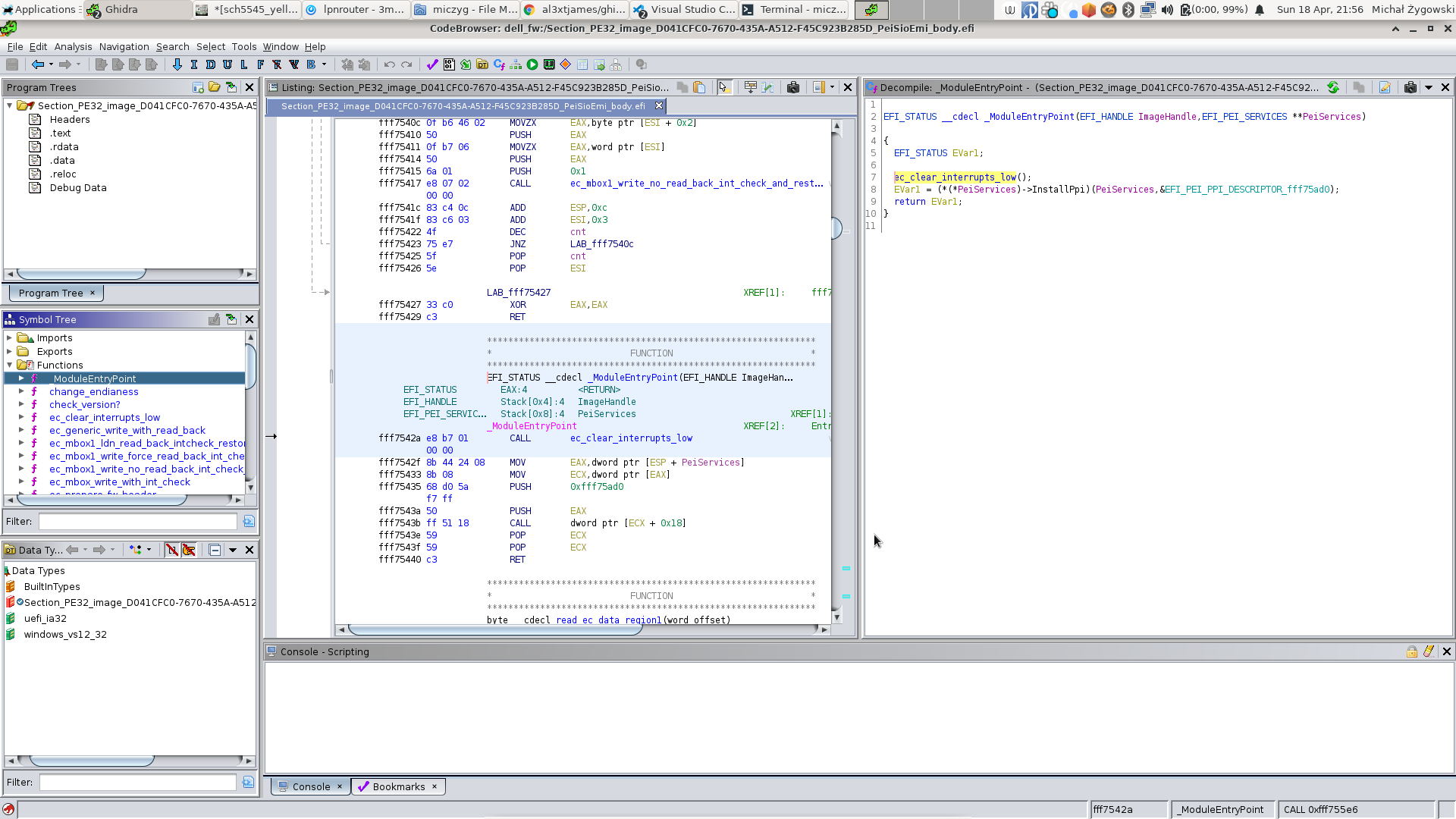
Task: Click Symbol Tree filter text field
Action: point(138,521)
